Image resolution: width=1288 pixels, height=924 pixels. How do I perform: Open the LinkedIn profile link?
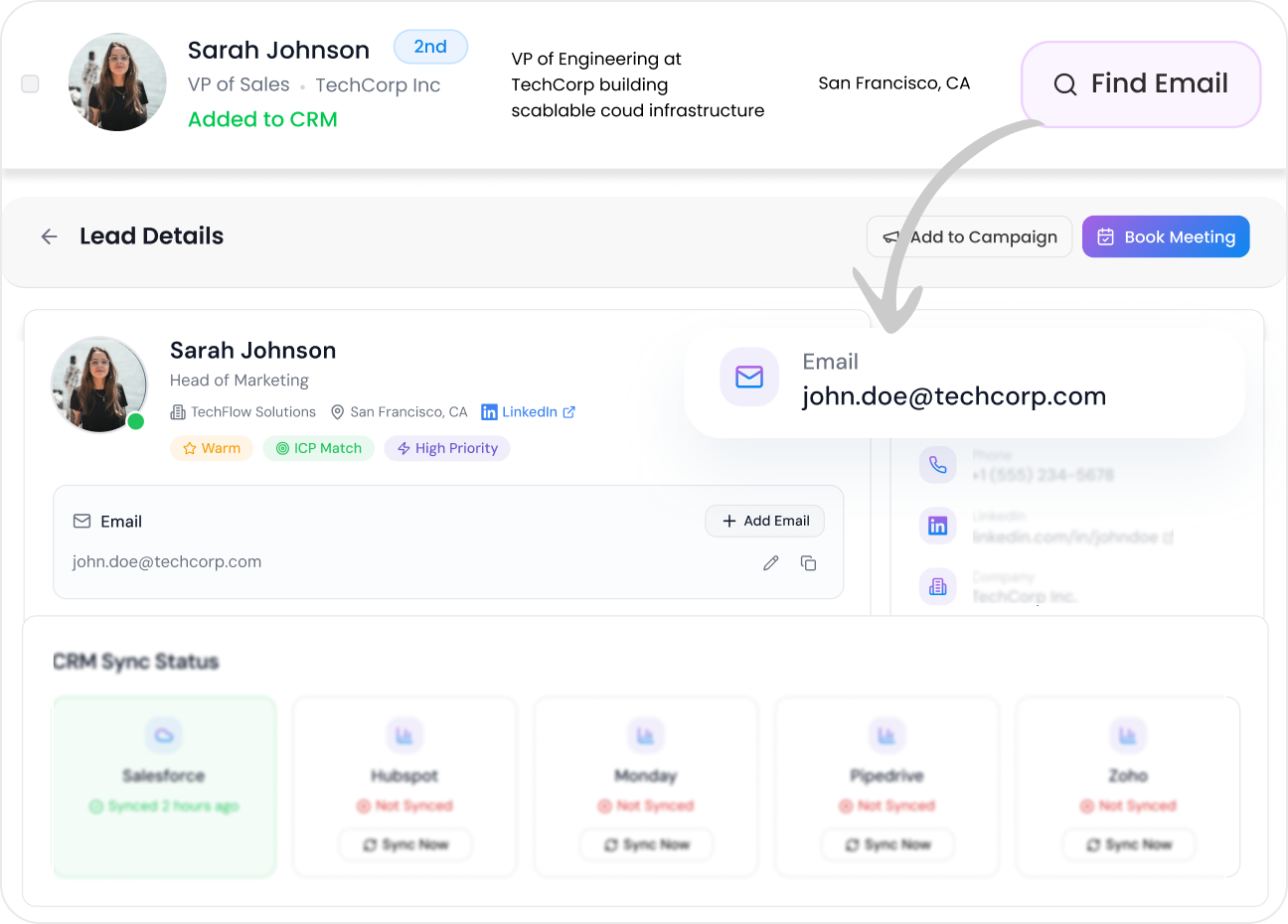point(530,412)
